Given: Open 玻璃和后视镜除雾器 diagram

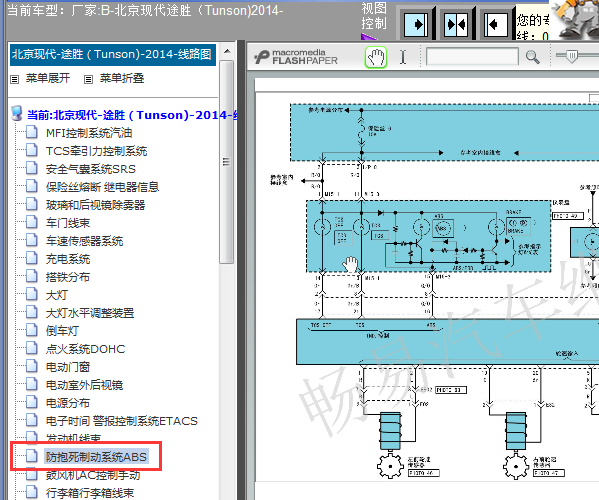Looking at the screenshot, I should point(96,205).
